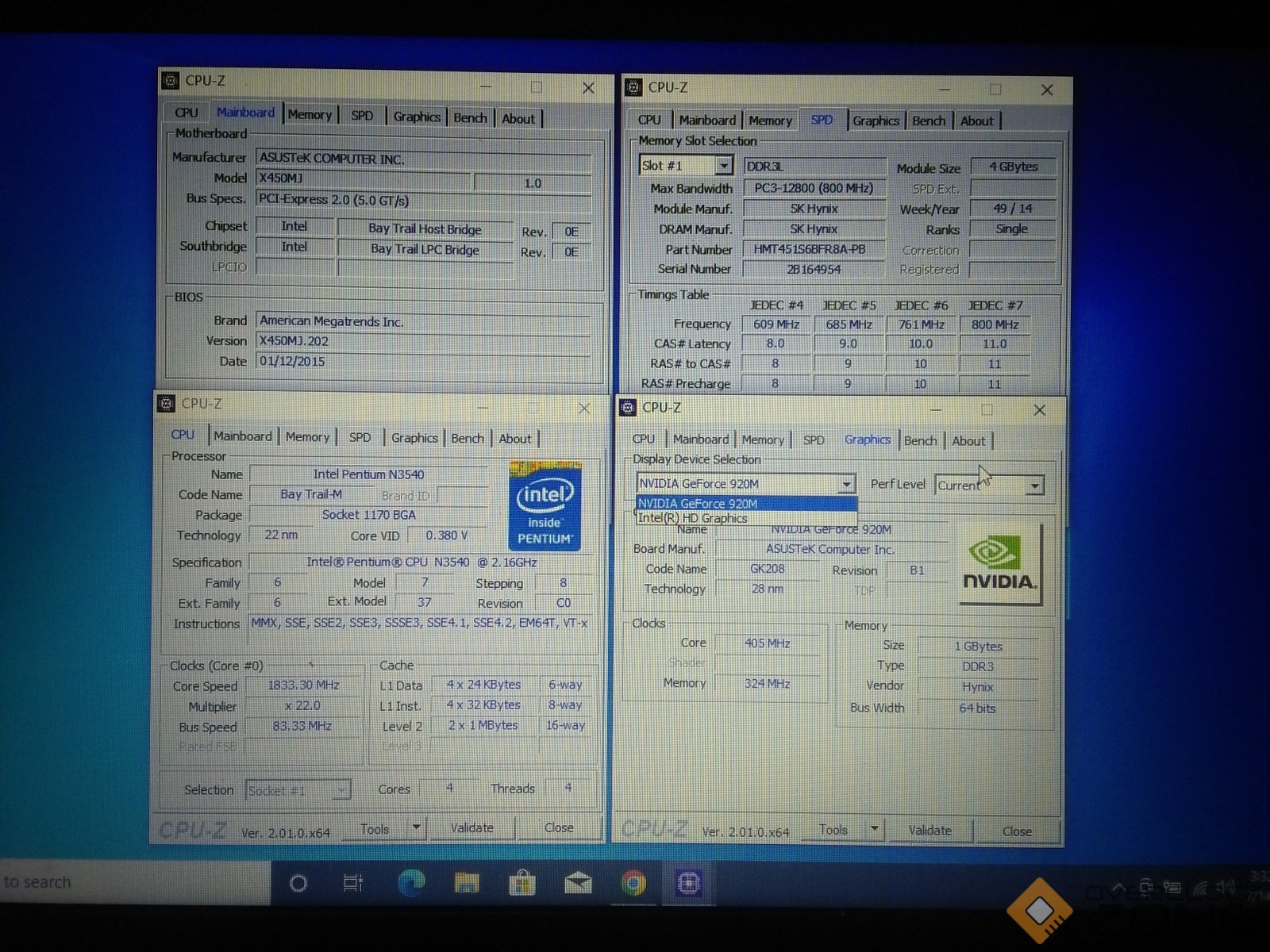Select the GPU core clock 405 MHz value
The height and width of the screenshot is (952, 1270).
click(x=767, y=643)
